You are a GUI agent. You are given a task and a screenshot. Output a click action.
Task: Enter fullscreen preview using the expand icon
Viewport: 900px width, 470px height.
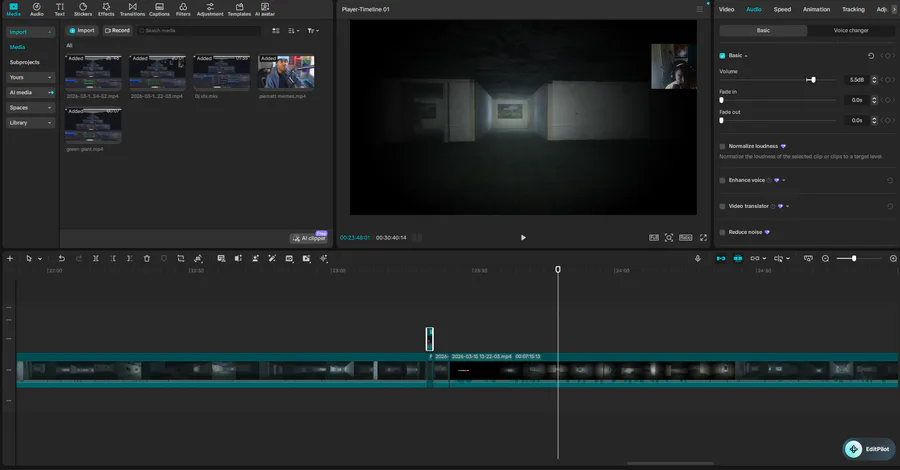tap(703, 237)
